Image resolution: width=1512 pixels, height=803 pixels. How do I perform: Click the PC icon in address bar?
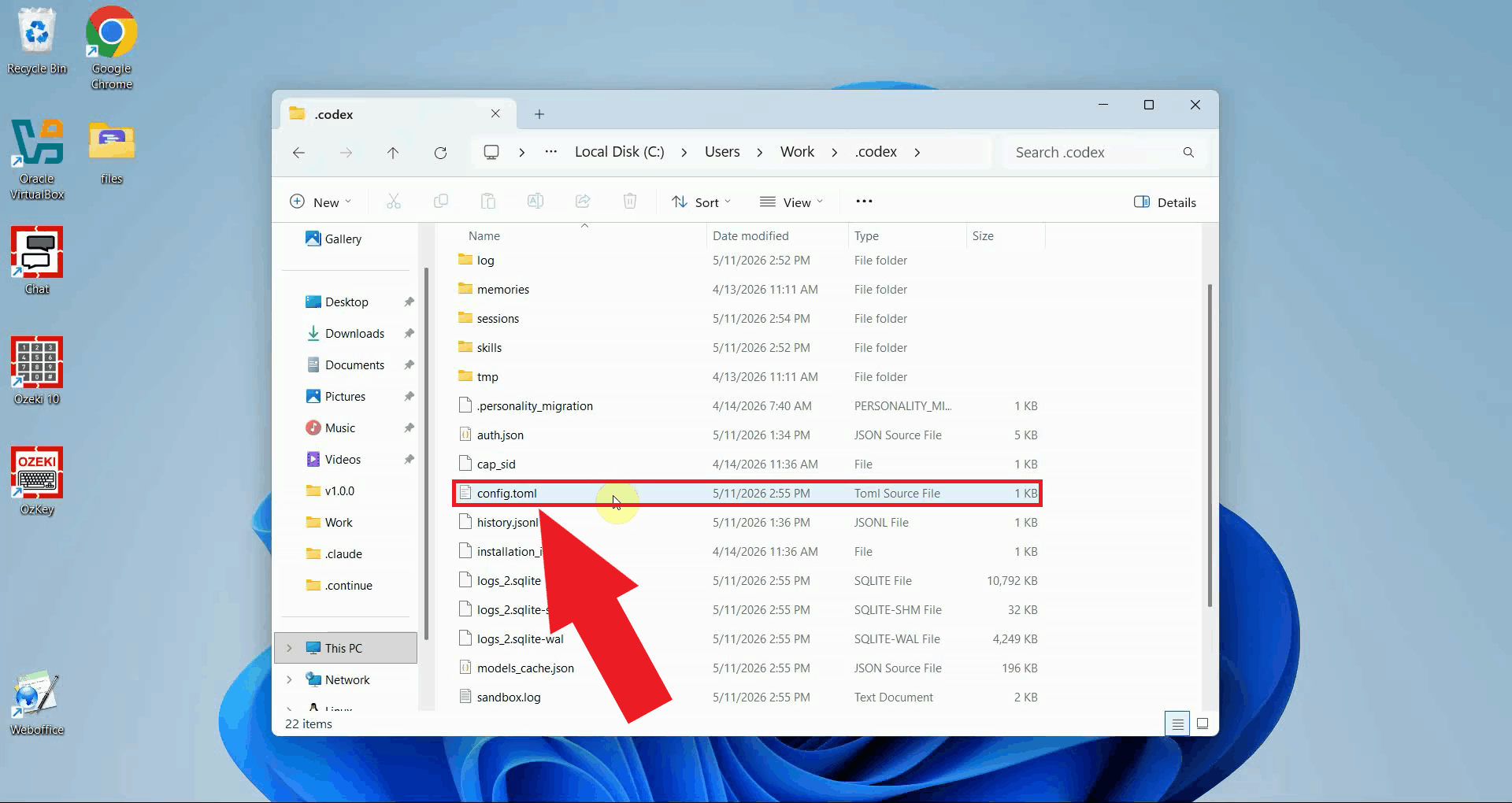click(491, 152)
